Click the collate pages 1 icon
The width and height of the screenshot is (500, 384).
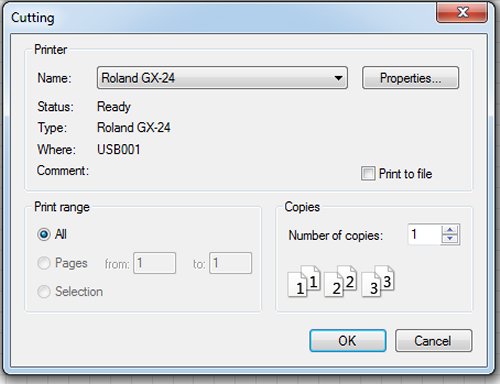(304, 281)
